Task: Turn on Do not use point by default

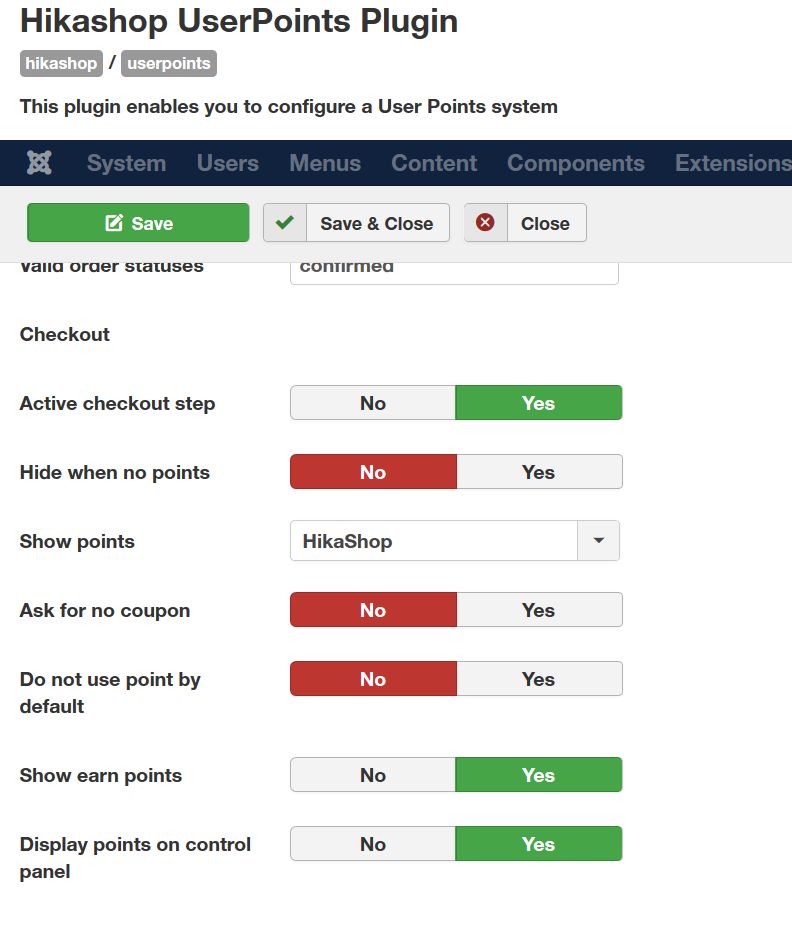Action: pyautogui.click(x=538, y=679)
